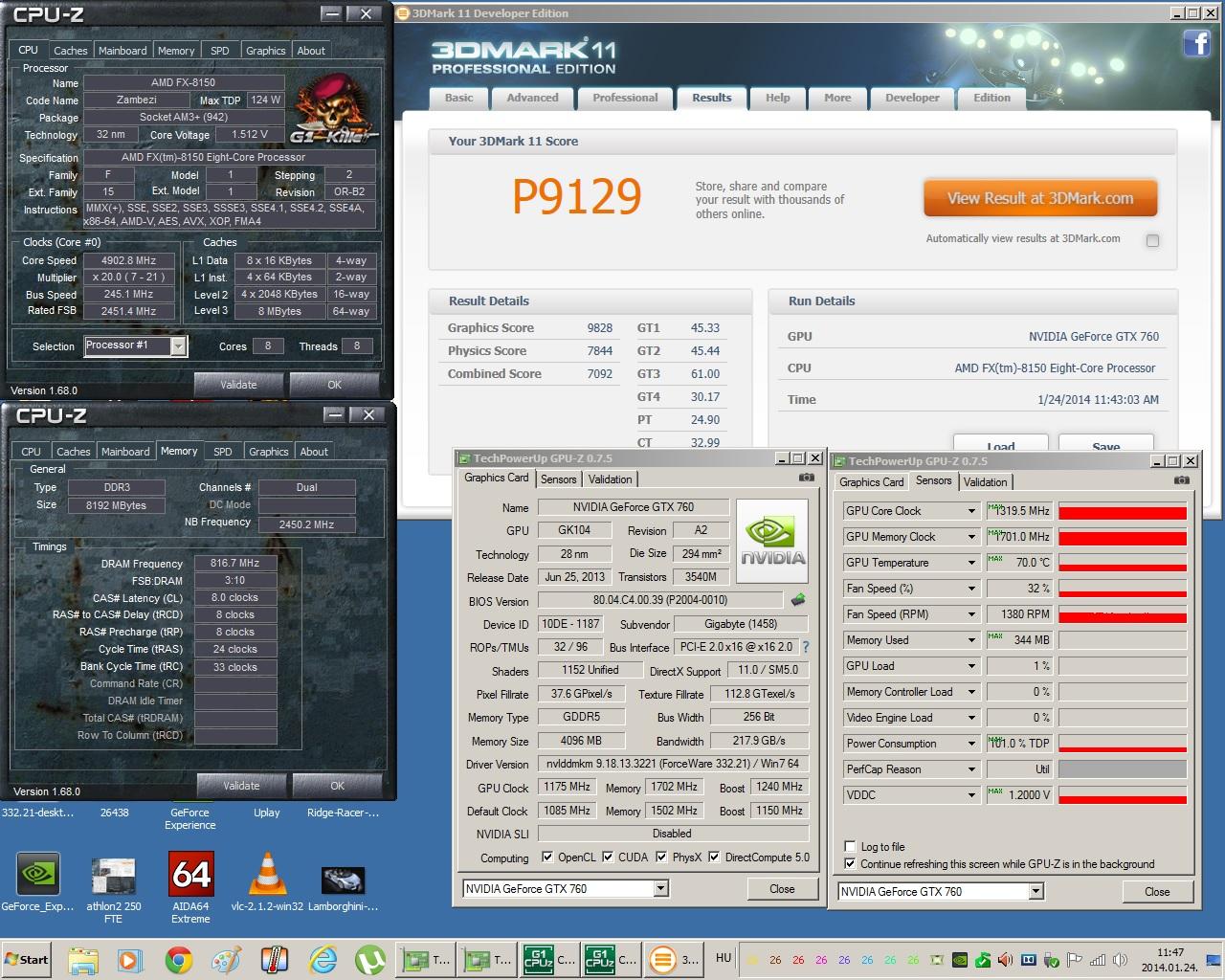Open Graphics Card tab in GPU-Z Sensors window
The image size is (1225, 980).
[871, 482]
